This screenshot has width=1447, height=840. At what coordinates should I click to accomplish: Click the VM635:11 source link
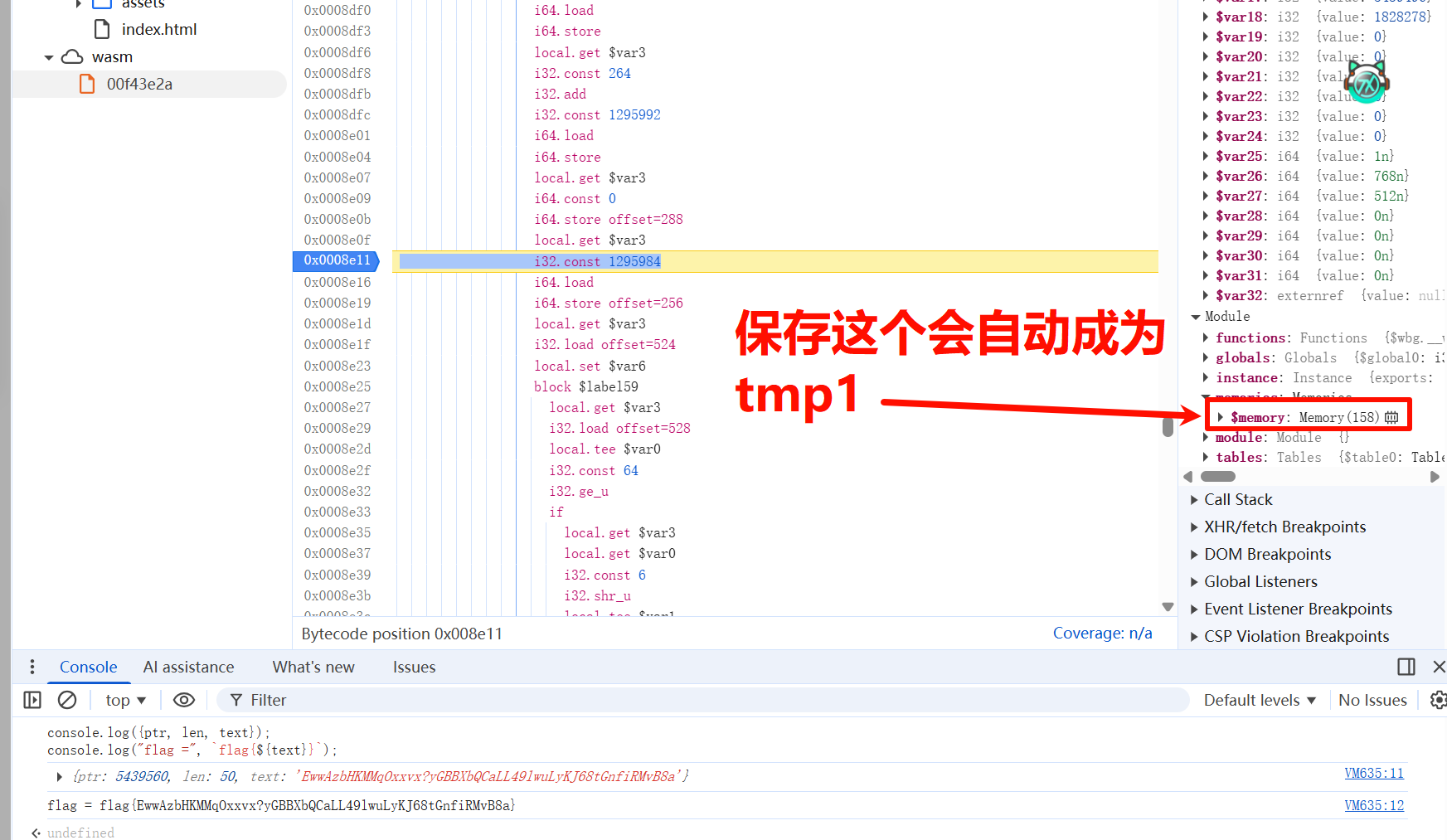point(1373,773)
